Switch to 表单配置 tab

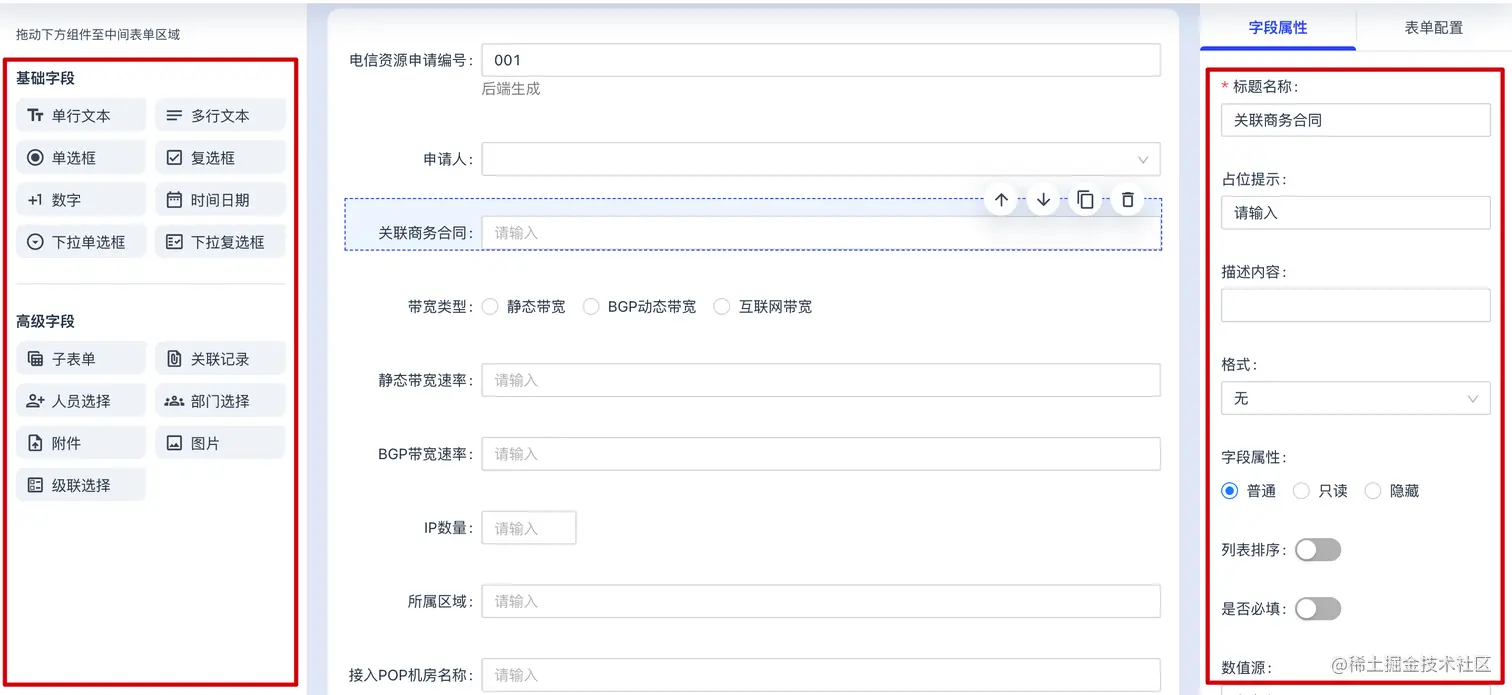tap(1433, 28)
